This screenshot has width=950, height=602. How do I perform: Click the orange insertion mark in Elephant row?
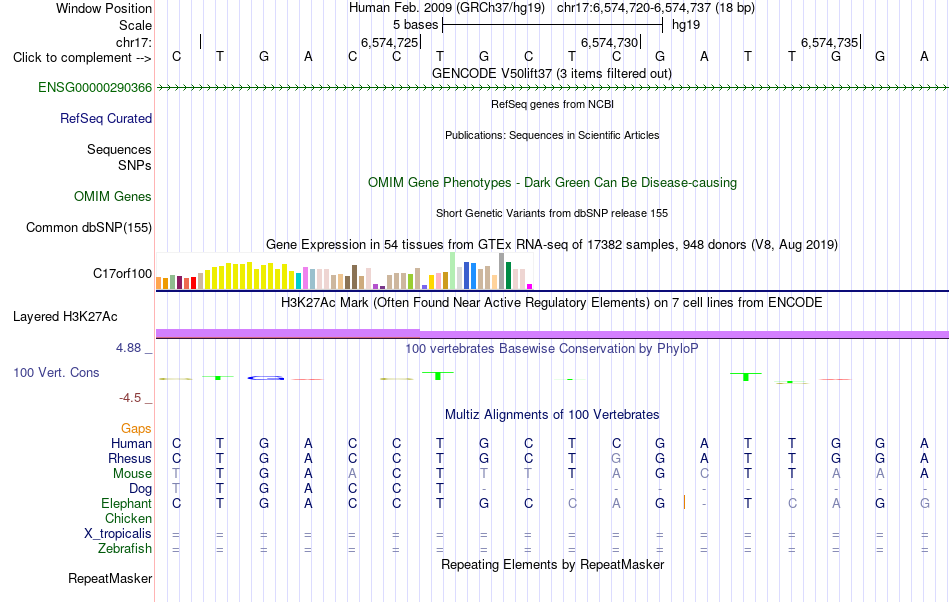point(685,503)
